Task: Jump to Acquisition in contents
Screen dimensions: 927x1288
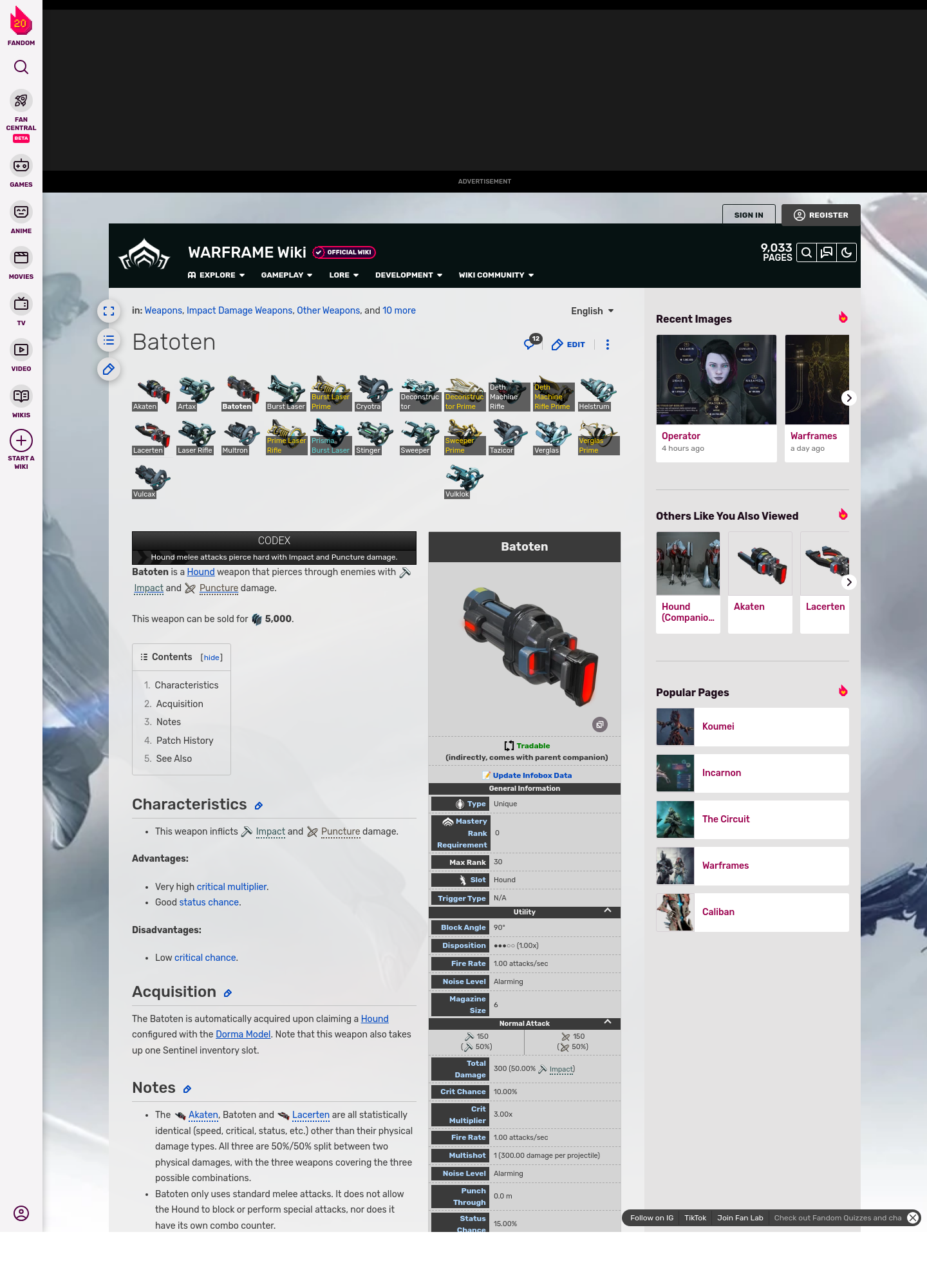Action: (180, 704)
